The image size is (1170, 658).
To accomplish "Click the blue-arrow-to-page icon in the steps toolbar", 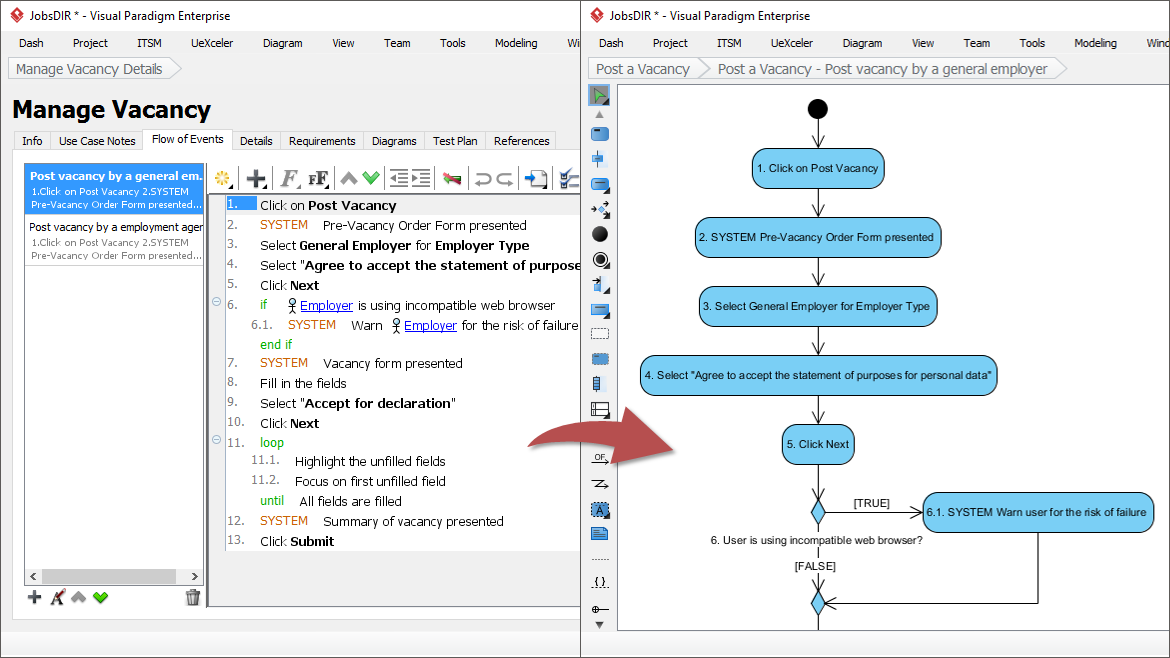I will click(536, 178).
